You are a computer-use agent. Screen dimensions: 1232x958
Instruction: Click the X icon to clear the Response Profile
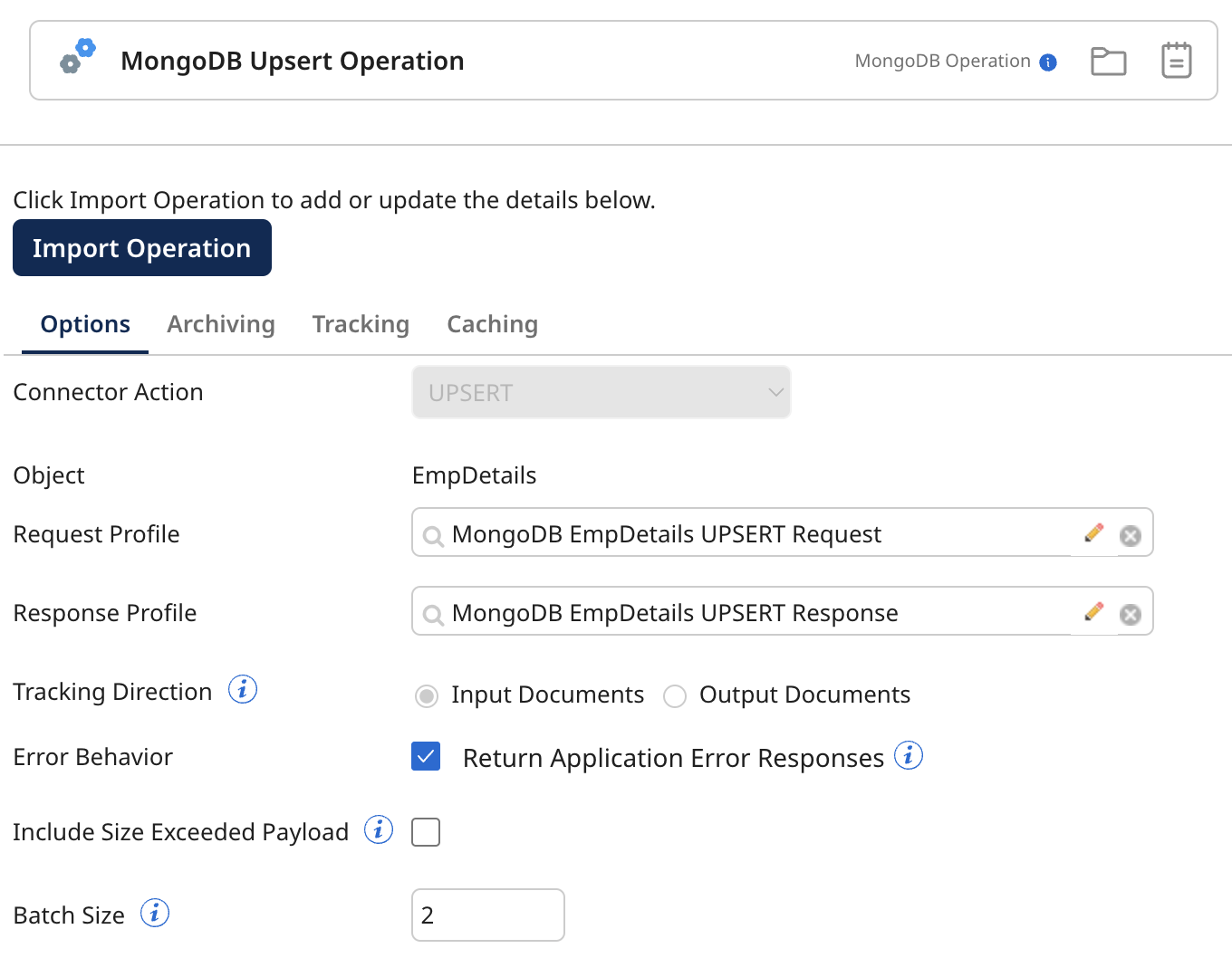(x=1130, y=614)
